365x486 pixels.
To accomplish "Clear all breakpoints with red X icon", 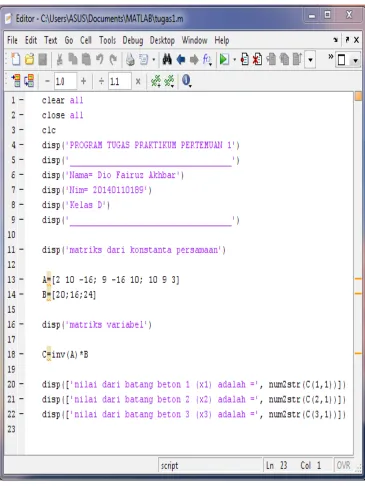I will coord(257,60).
